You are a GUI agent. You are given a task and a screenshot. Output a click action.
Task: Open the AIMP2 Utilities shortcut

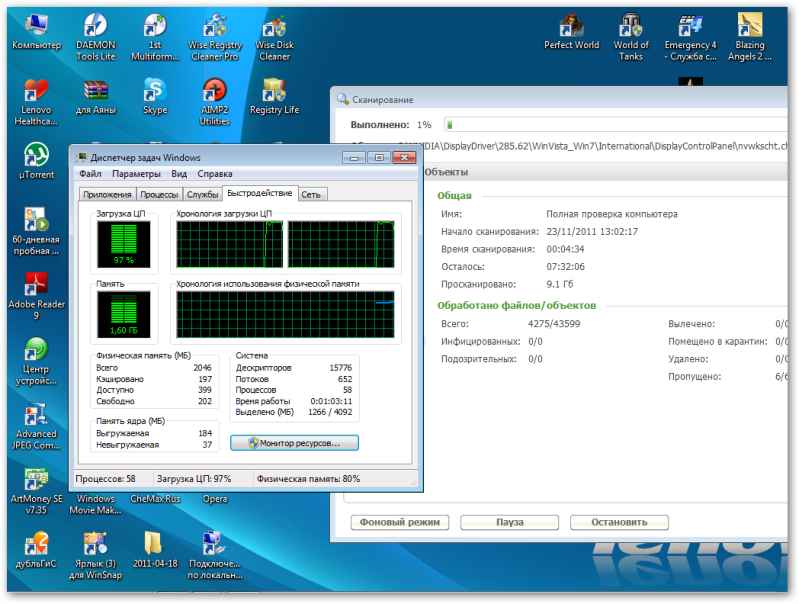[215, 91]
